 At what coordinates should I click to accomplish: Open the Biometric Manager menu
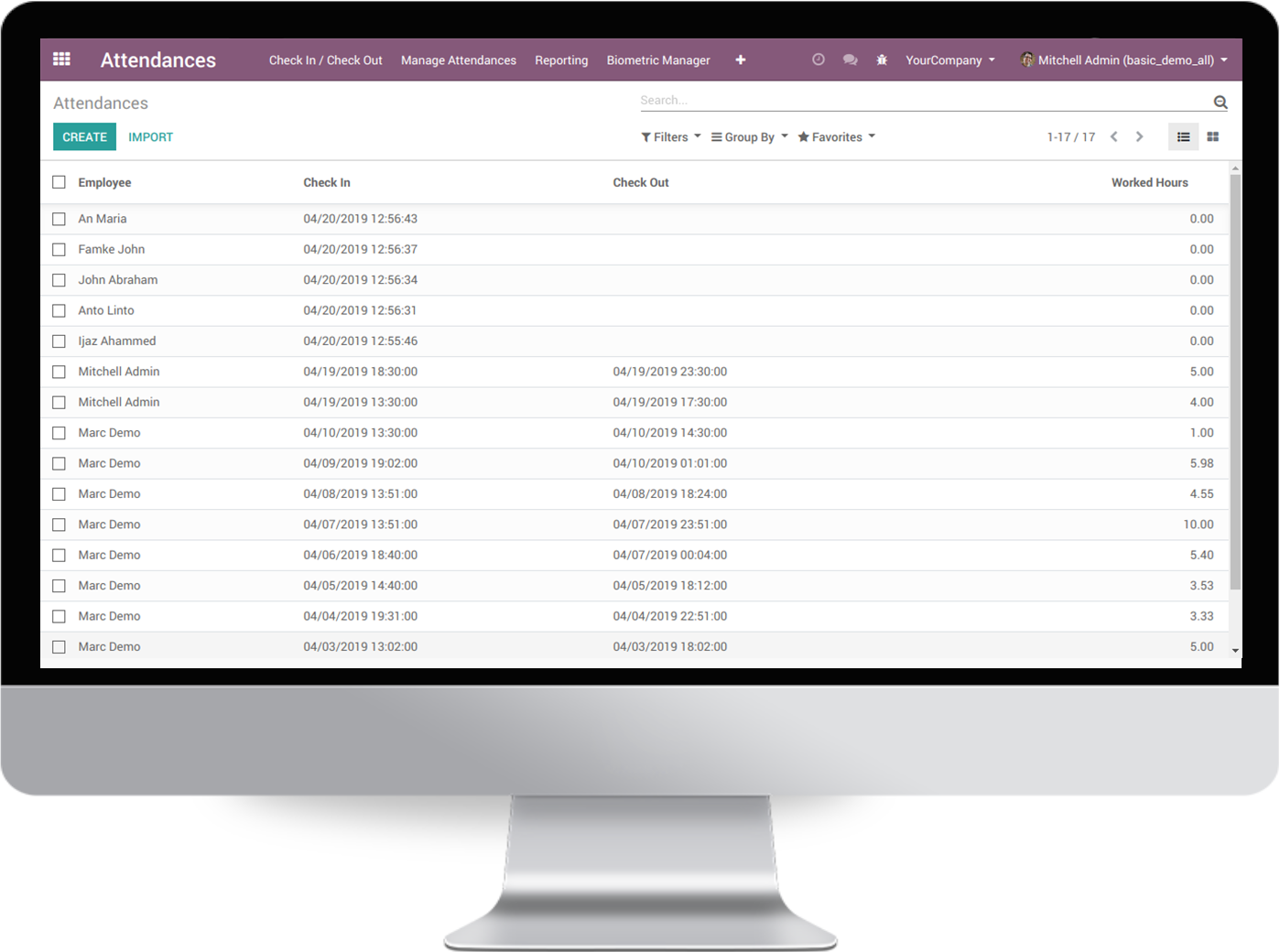(658, 60)
